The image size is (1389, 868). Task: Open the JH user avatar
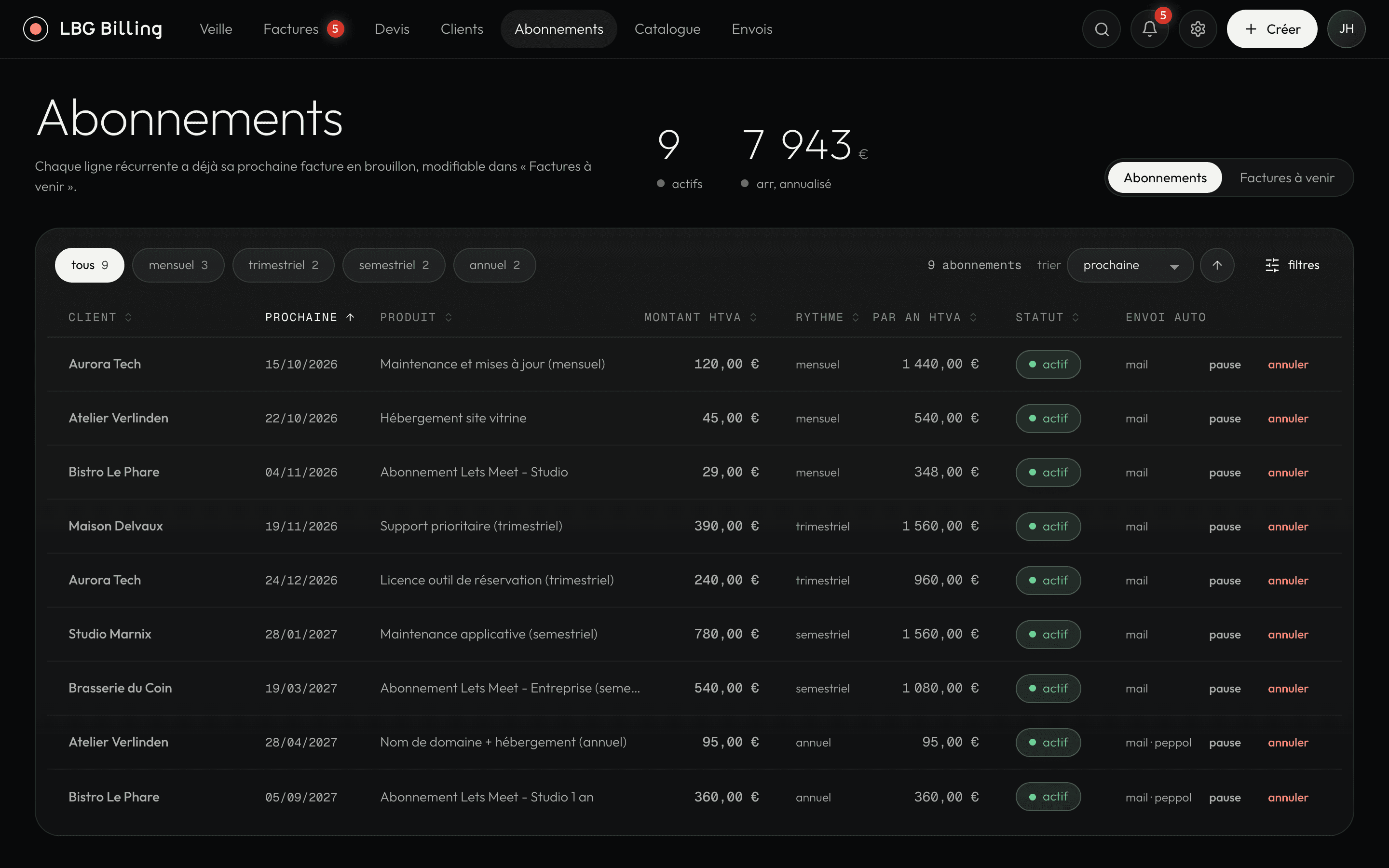click(x=1346, y=29)
